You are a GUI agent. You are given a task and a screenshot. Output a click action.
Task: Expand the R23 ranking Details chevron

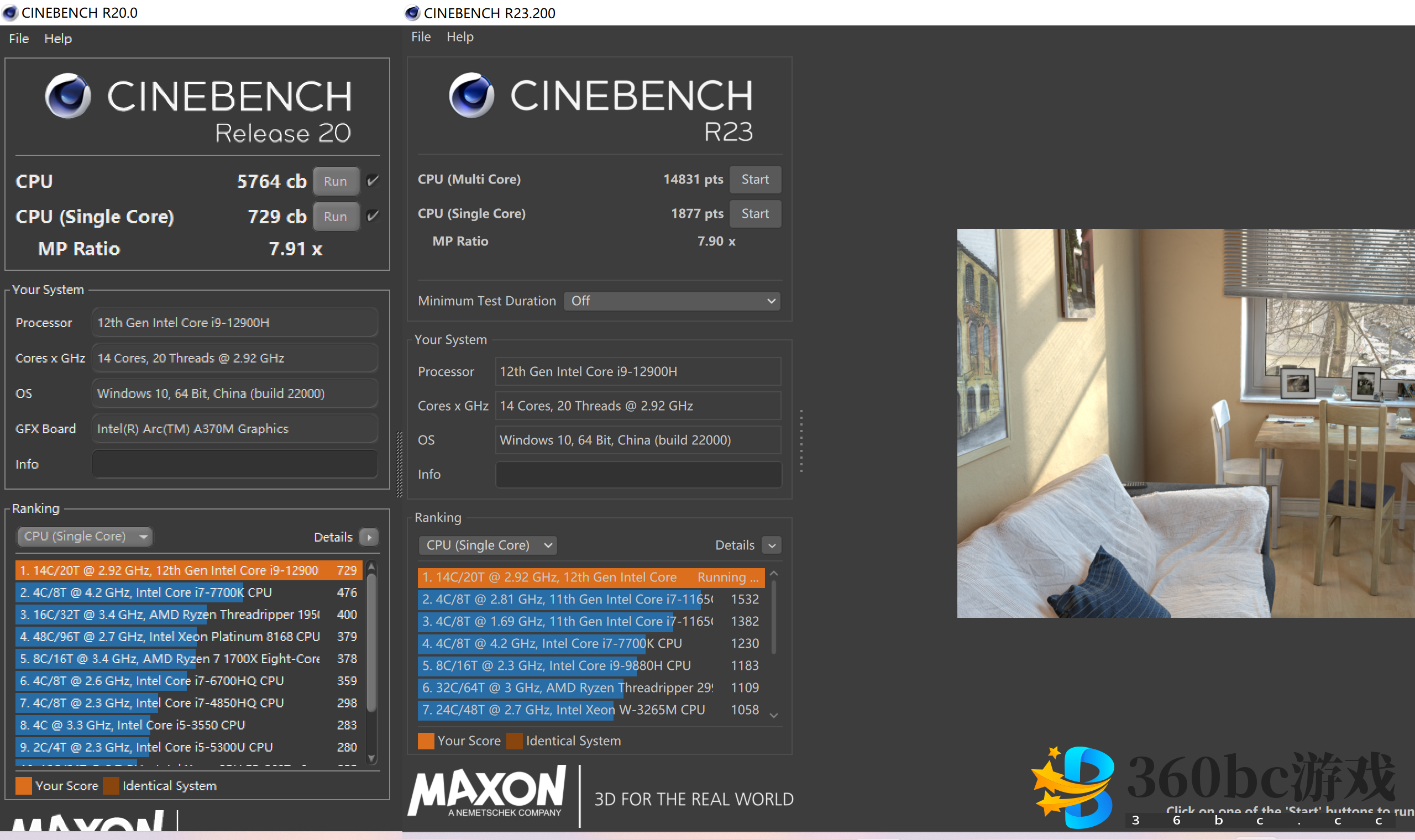[x=772, y=545]
